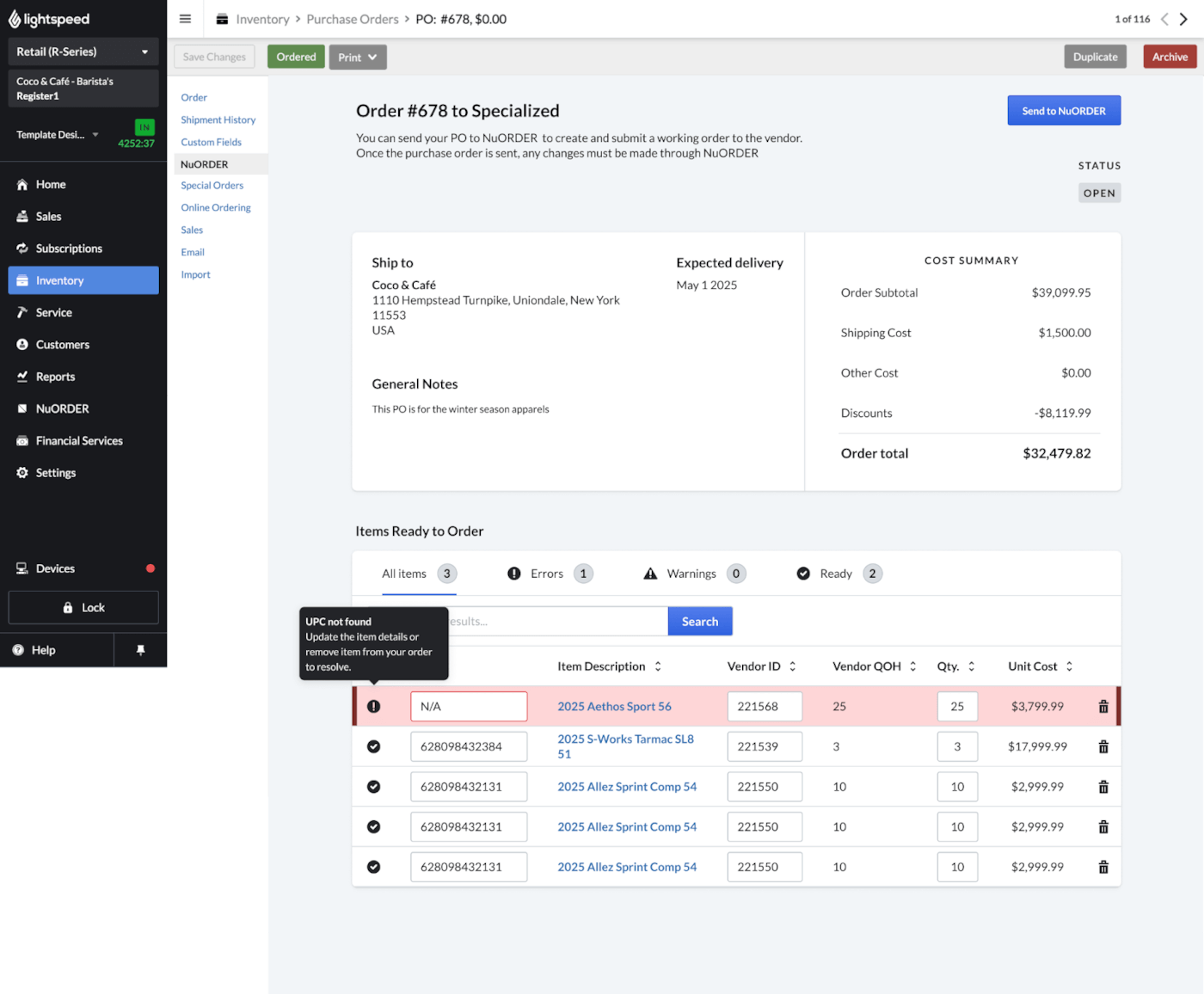Click the N/A UPC input field

coord(469,707)
